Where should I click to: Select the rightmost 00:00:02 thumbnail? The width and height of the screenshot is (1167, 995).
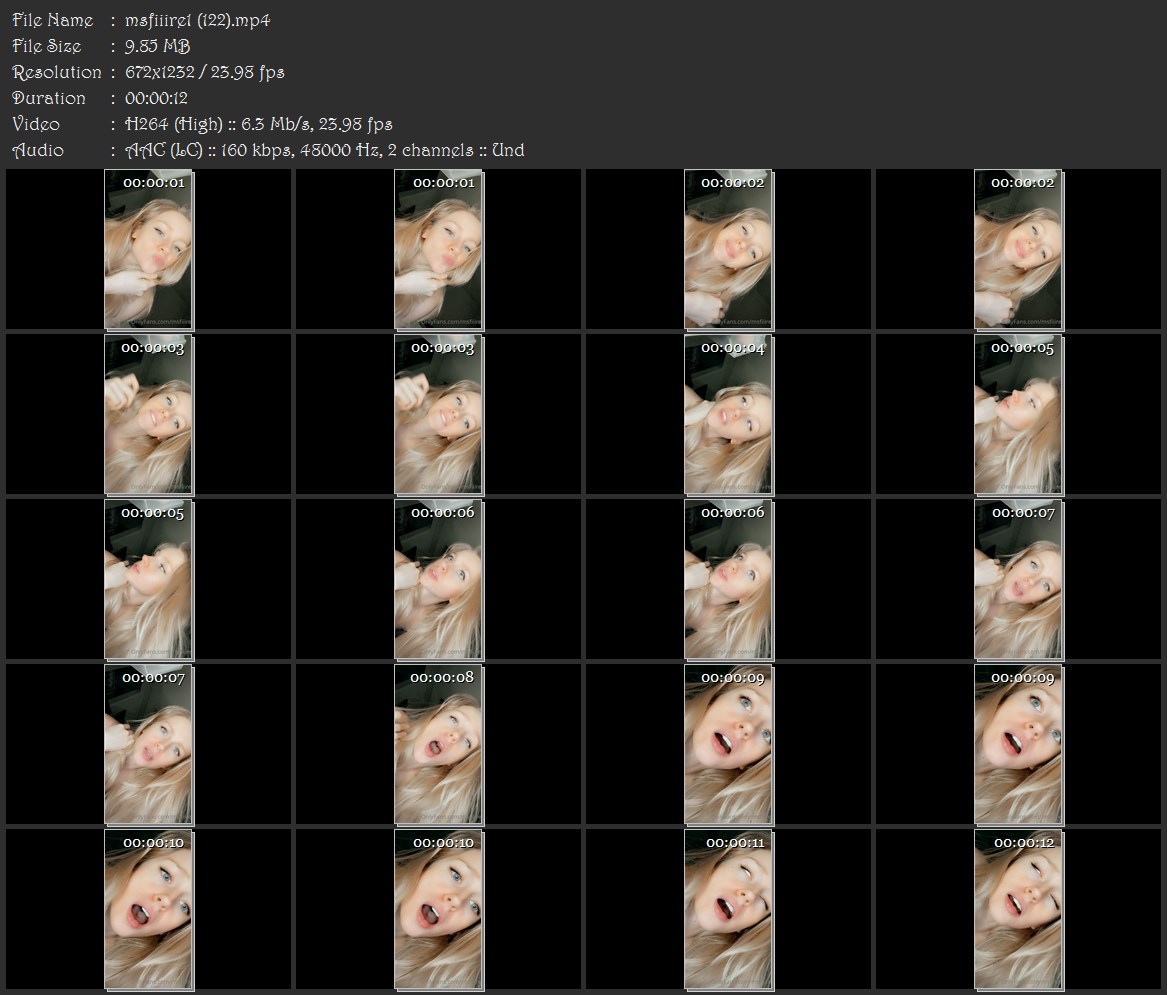[x=1019, y=249]
